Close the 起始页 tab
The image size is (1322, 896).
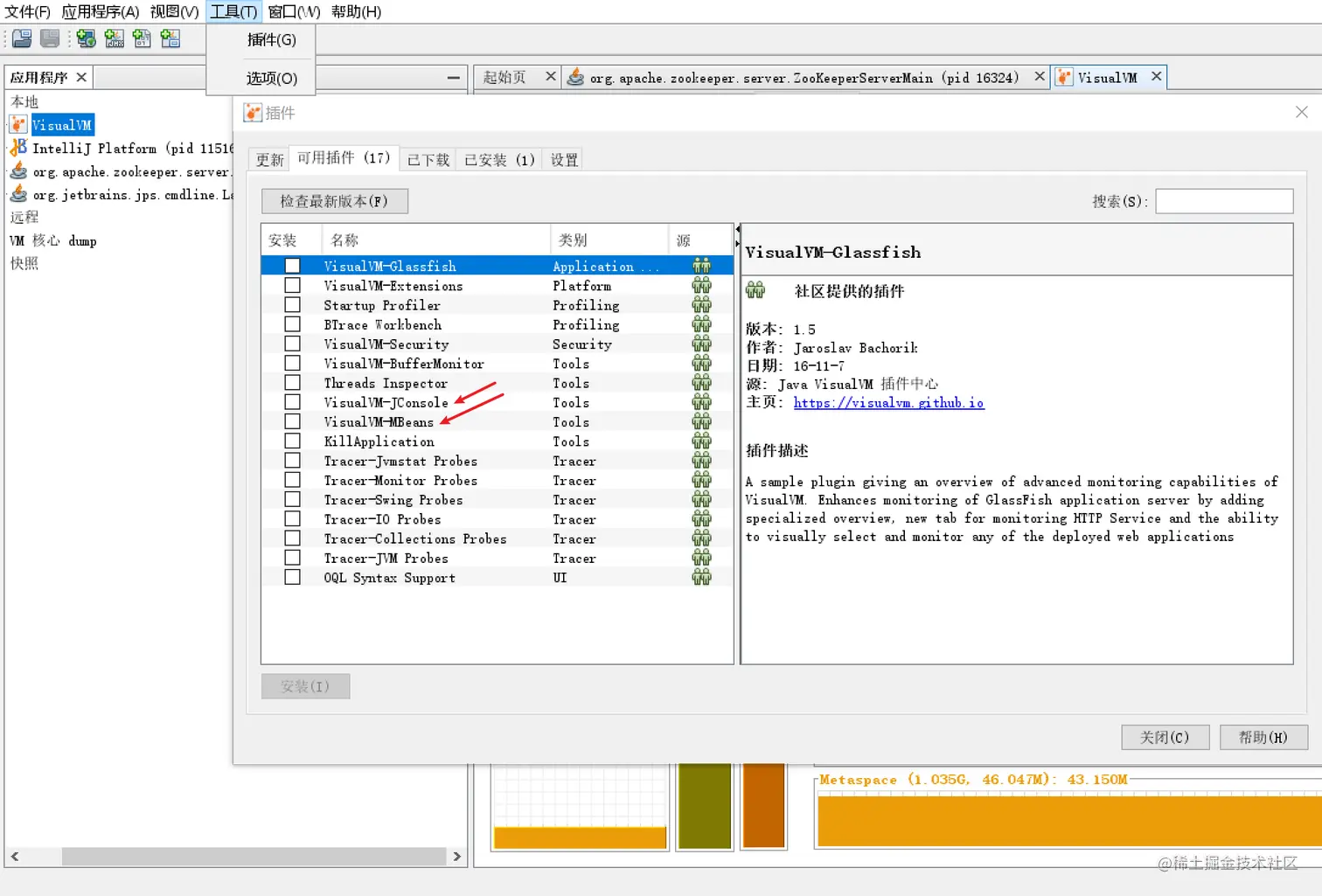click(x=550, y=76)
